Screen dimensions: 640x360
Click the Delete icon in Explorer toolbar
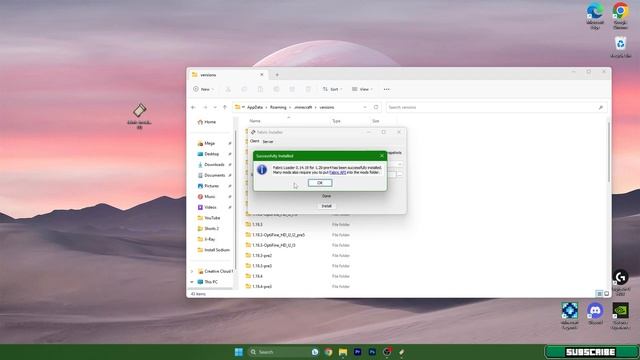308,89
